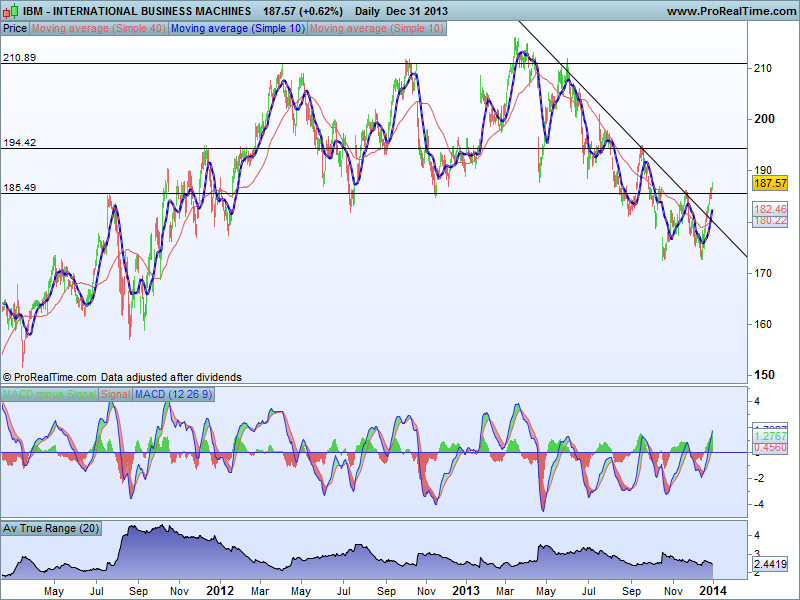Open the Moving average (Simple 40) legend label
The width and height of the screenshot is (800, 600).
pyautogui.click(x=99, y=29)
